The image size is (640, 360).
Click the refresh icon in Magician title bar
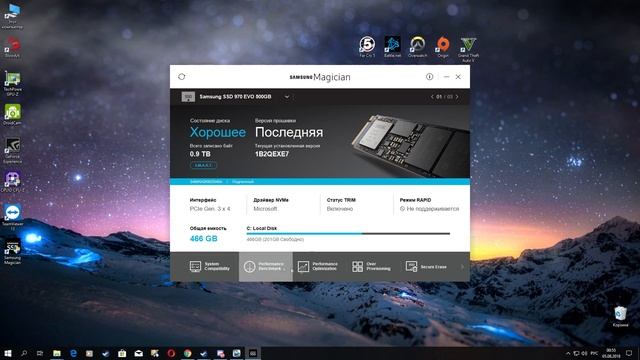(x=182, y=76)
